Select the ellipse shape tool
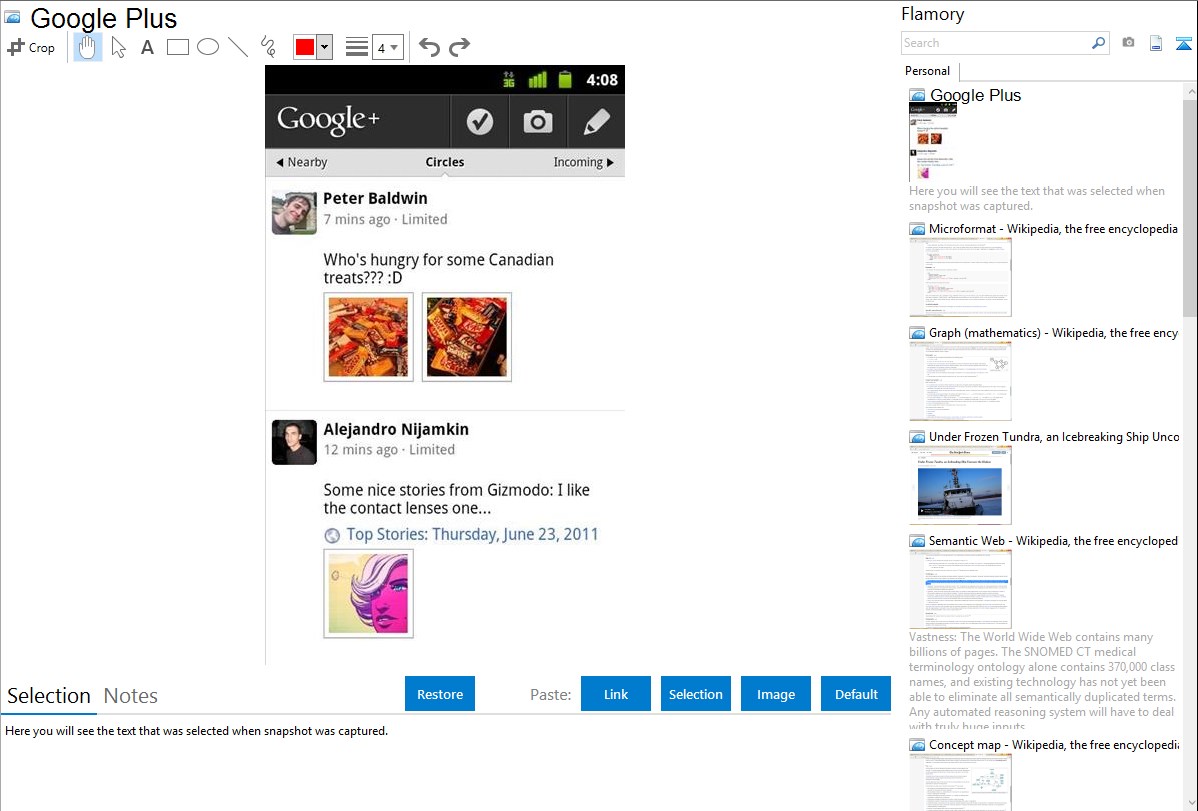 (208, 47)
